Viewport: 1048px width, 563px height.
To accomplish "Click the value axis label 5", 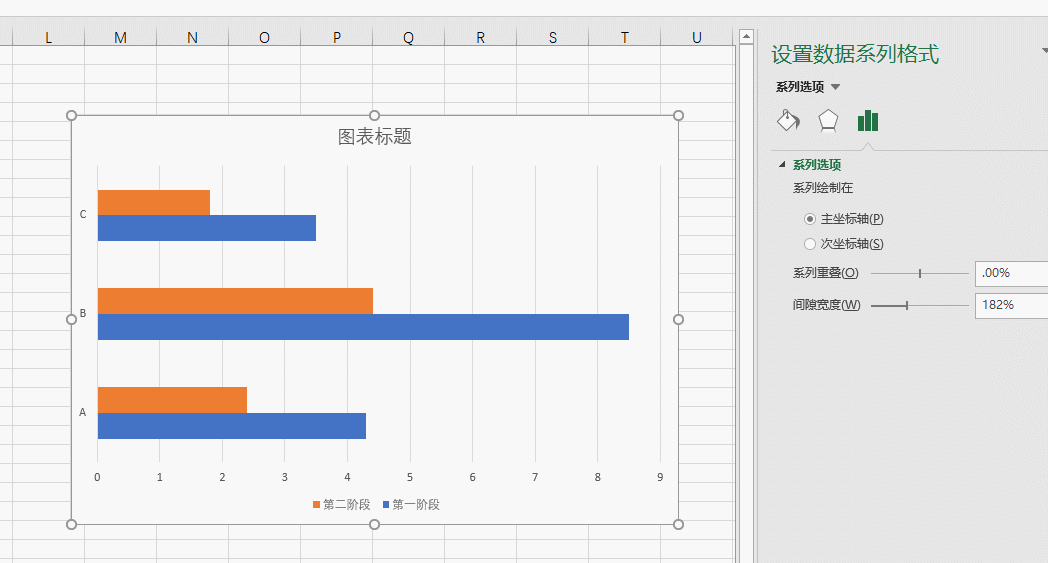I will 410,477.
